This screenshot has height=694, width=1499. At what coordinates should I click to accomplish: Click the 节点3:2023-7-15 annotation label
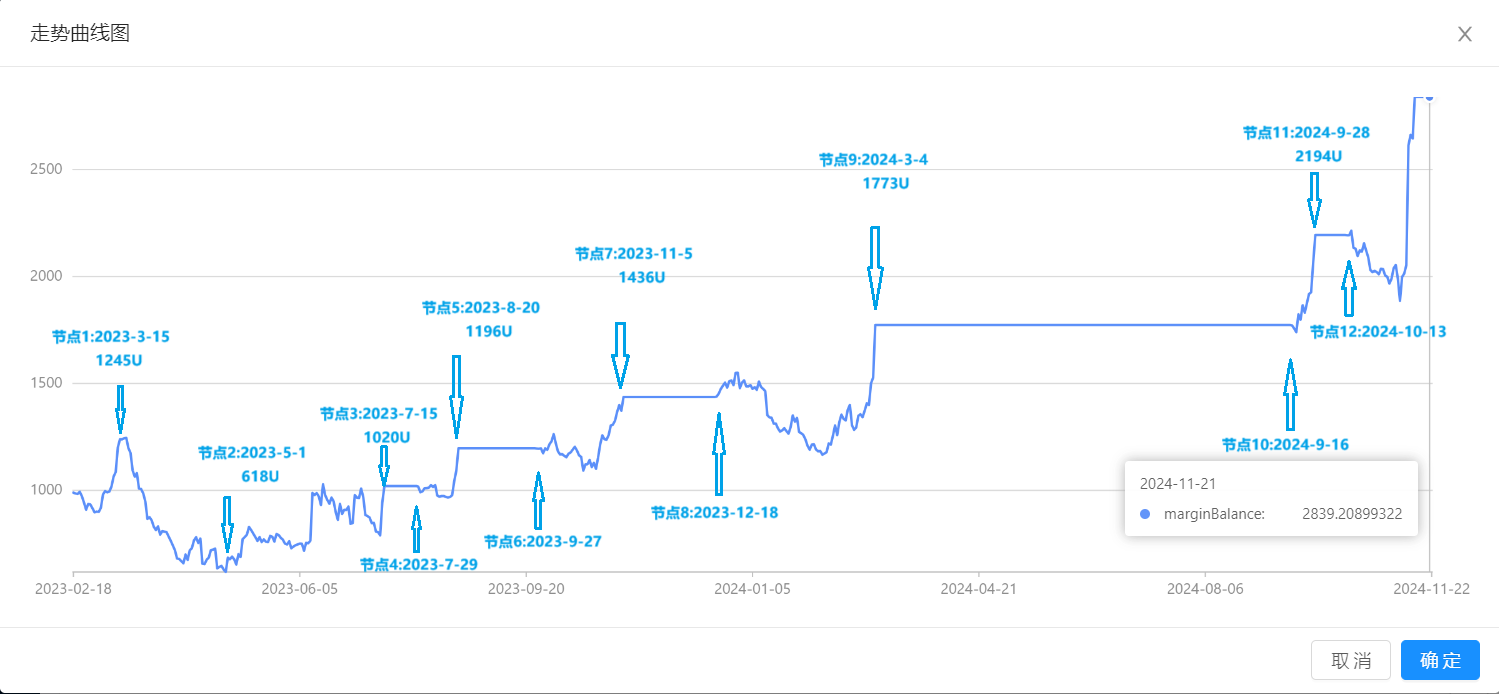[x=379, y=413]
